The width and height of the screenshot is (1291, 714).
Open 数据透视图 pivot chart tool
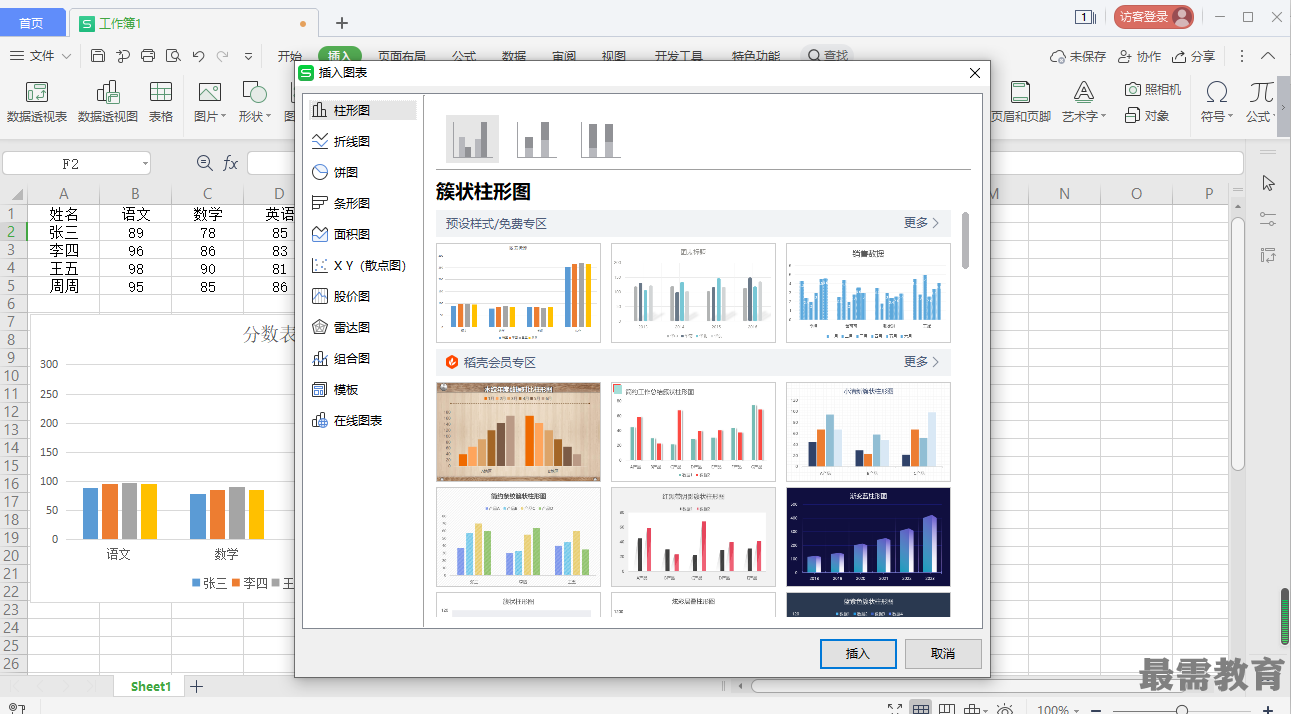[x=108, y=103]
